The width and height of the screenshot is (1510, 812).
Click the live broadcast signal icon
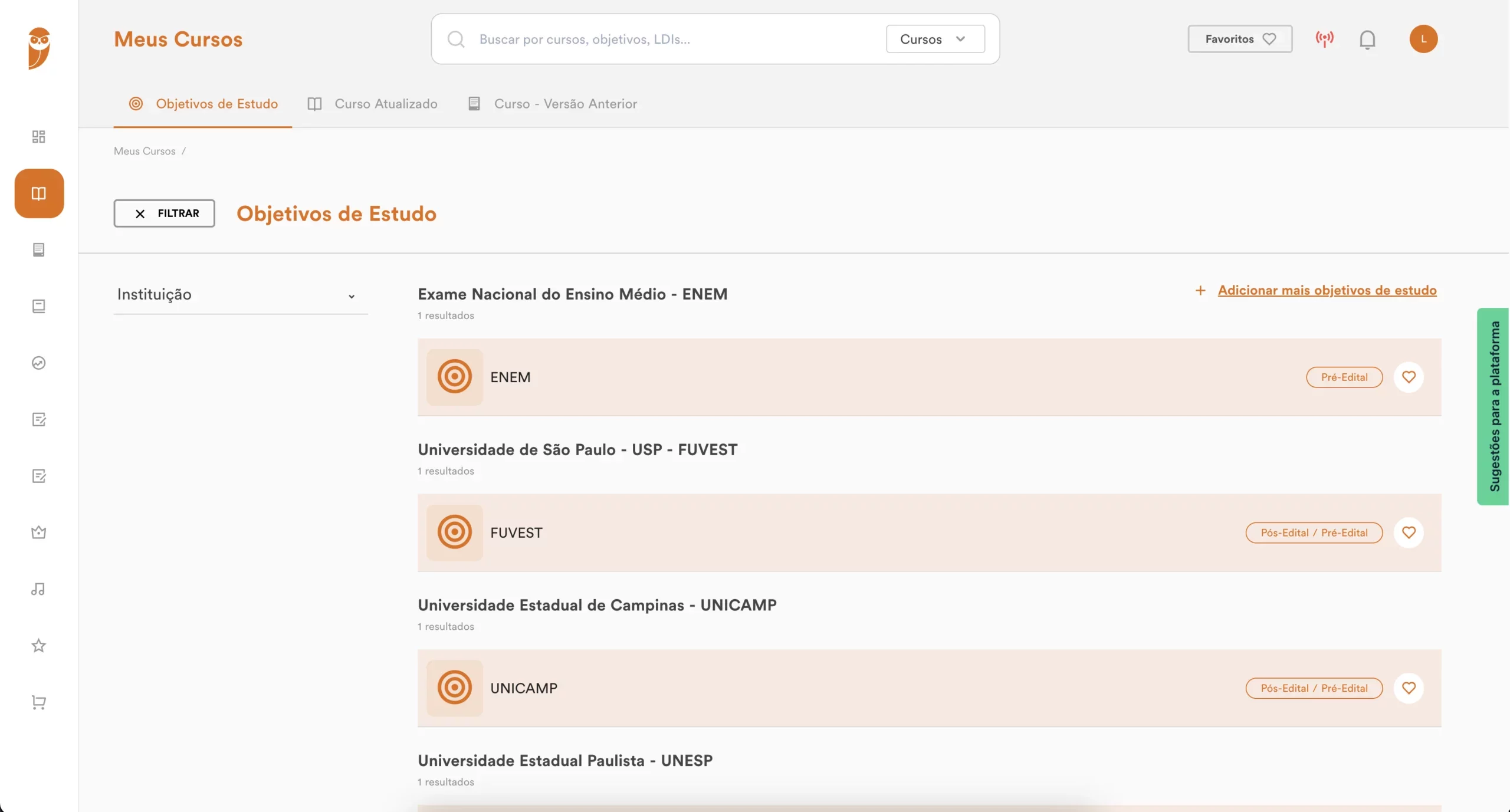tap(1324, 39)
